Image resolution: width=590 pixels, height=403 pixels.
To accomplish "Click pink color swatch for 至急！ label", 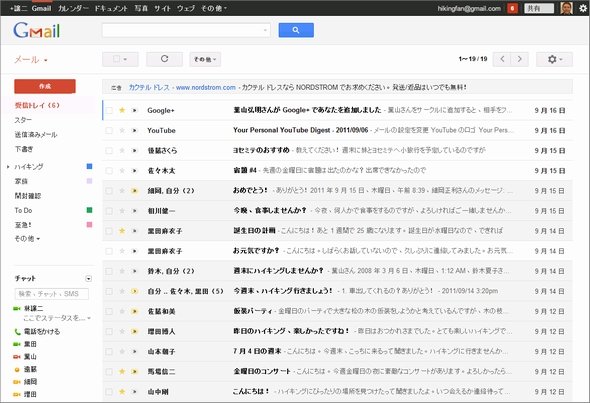I will click(90, 225).
